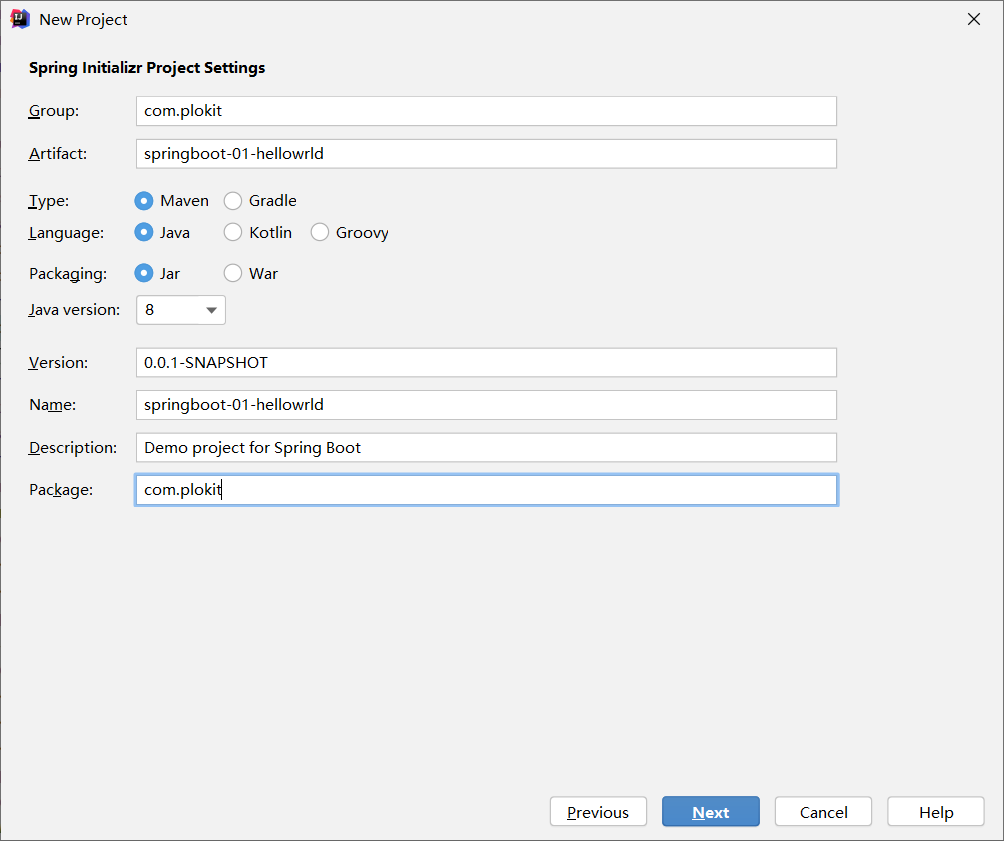Viewport: 1004px width, 841px height.
Task: Click the Artifact text field
Action: [x=486, y=154]
